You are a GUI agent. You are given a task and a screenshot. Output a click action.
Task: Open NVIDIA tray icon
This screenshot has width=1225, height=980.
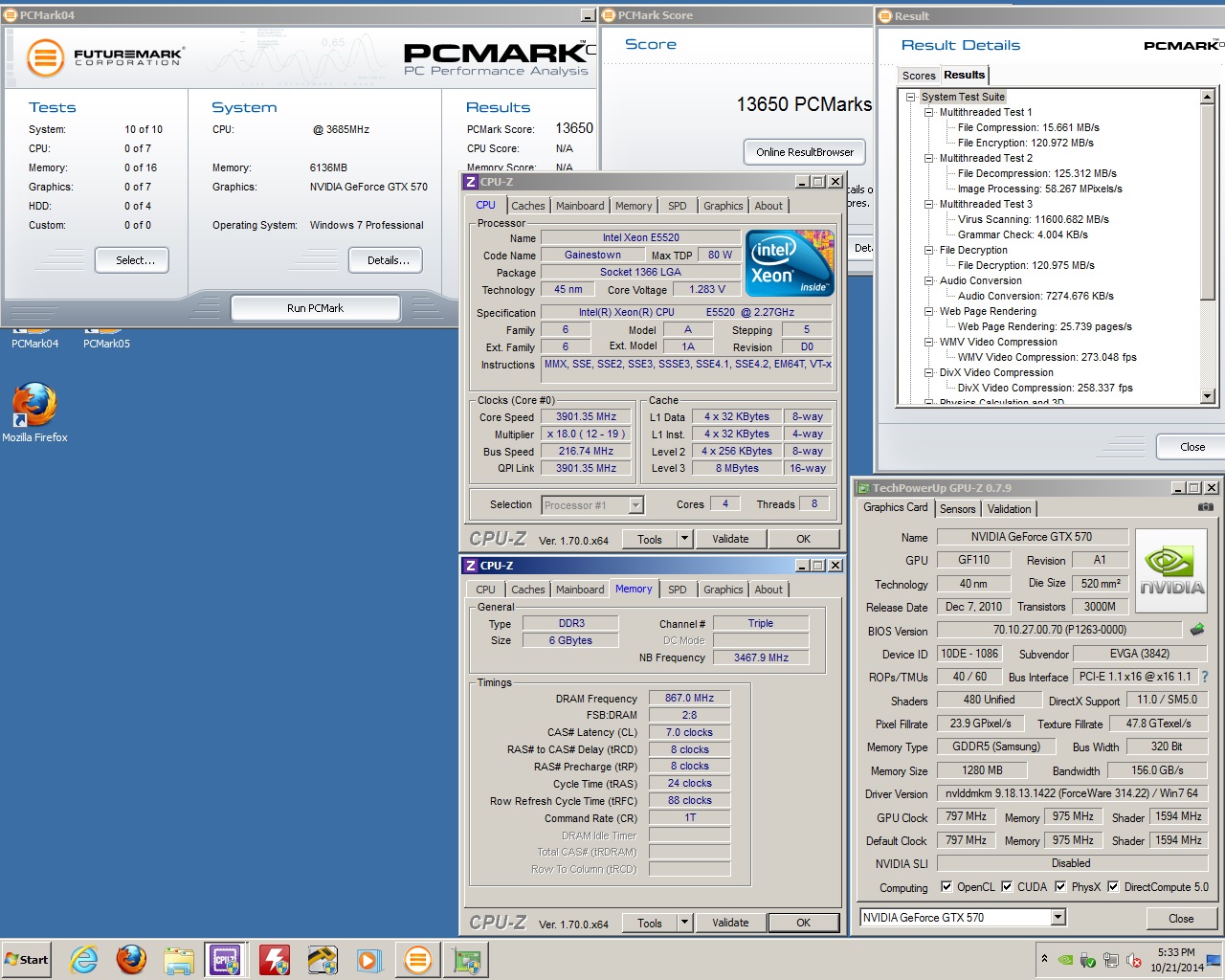coord(1065,960)
